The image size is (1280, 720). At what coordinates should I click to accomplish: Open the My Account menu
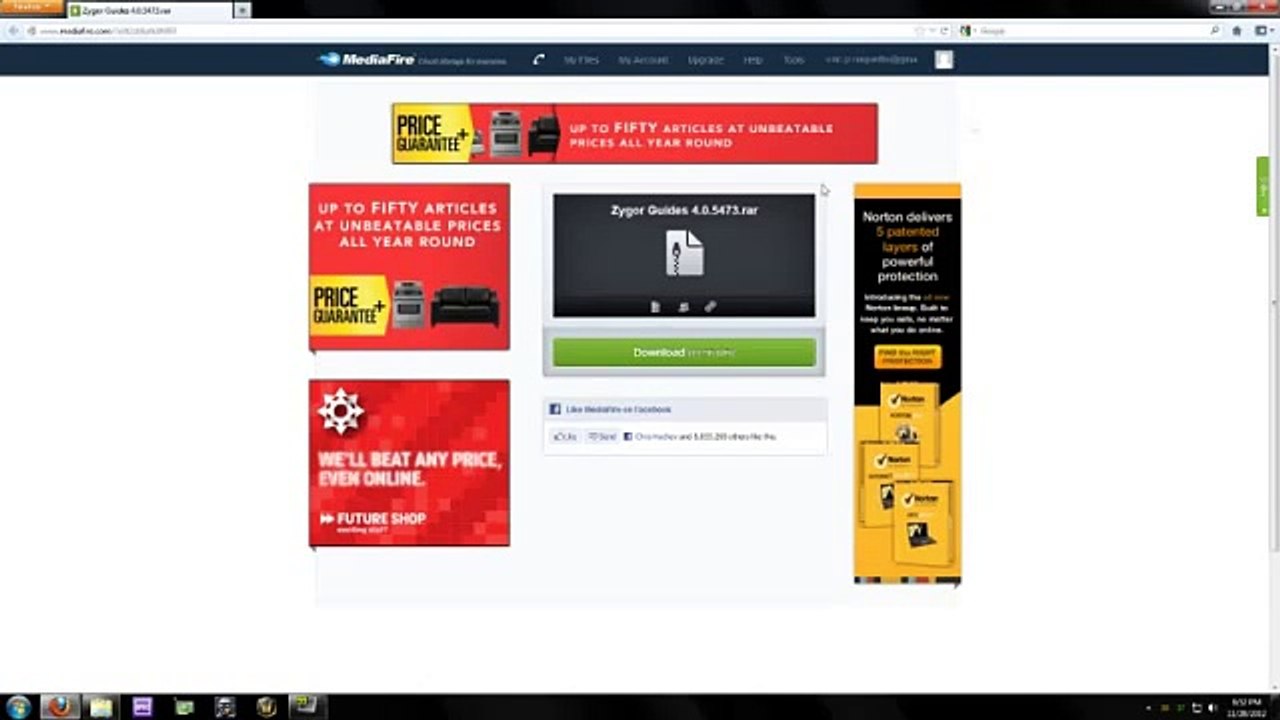tap(642, 60)
